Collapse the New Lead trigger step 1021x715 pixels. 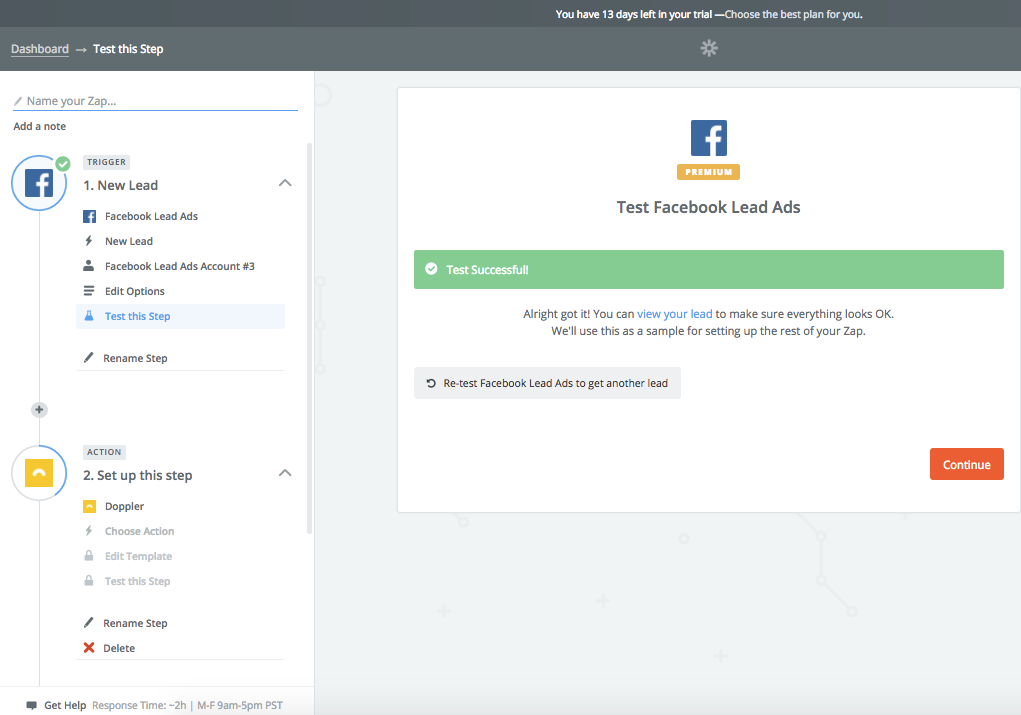coord(285,184)
